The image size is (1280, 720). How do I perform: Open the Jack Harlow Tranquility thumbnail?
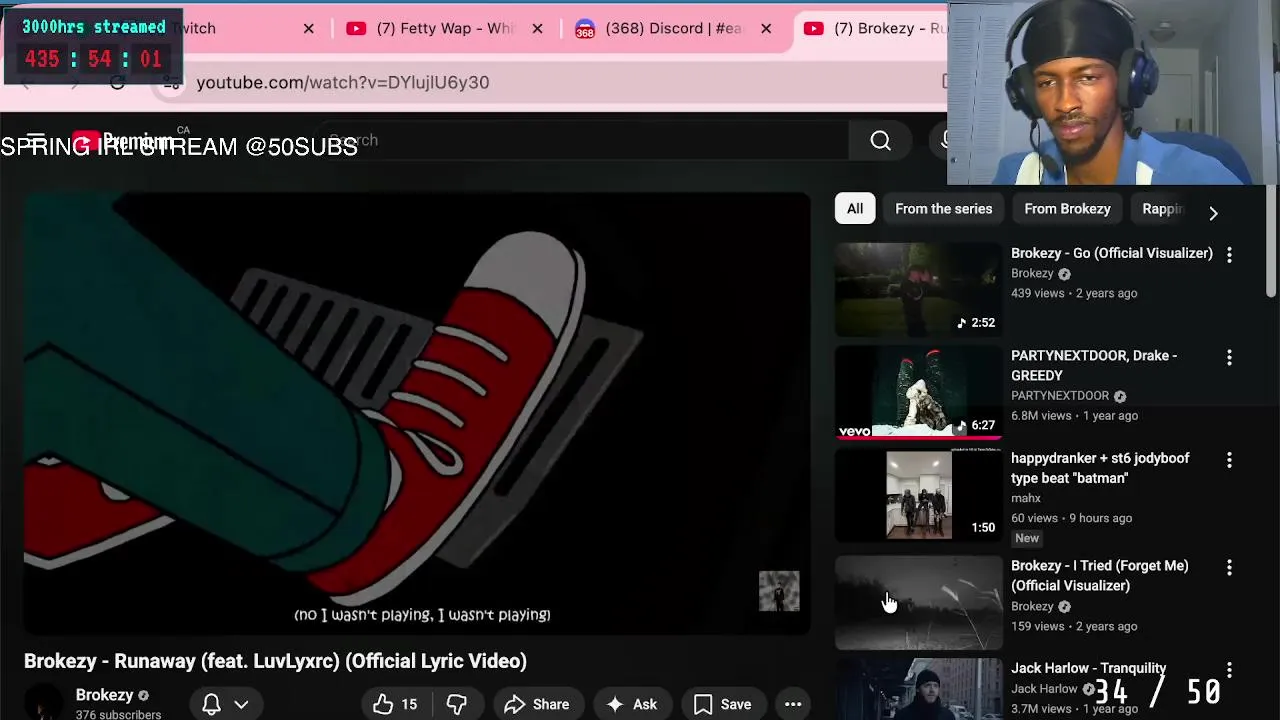pyautogui.click(x=918, y=690)
